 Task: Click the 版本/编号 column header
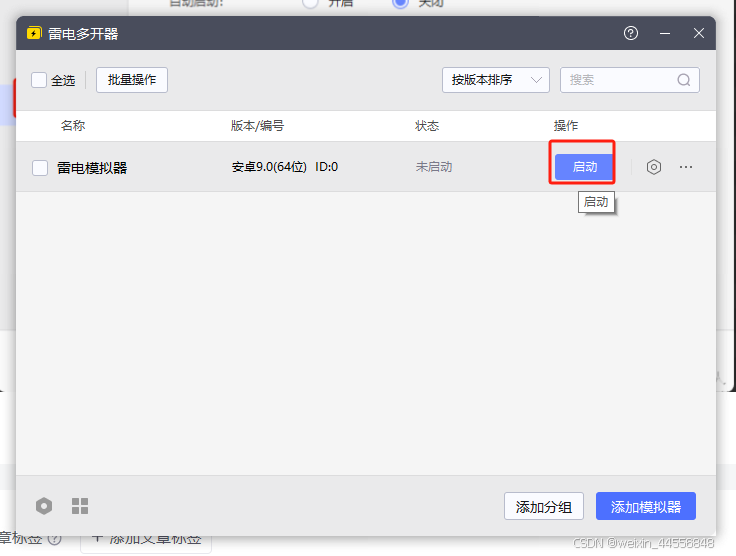(x=257, y=126)
